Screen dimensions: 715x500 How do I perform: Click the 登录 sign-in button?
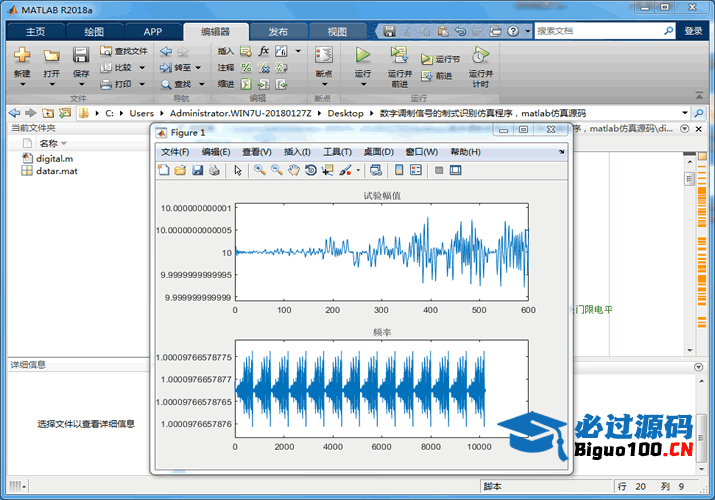[x=693, y=31]
